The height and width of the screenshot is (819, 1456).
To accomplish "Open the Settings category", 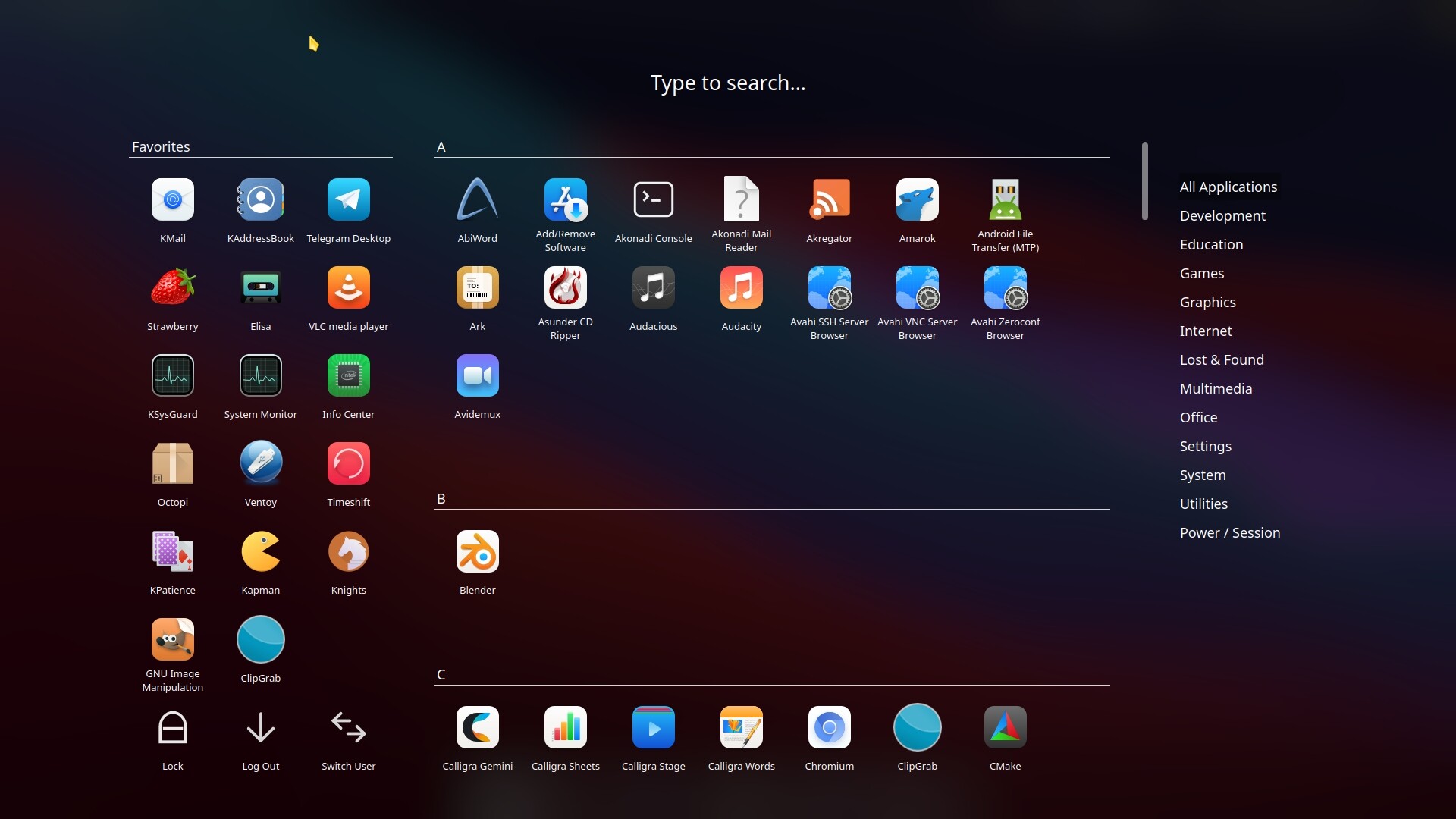I will (x=1205, y=447).
